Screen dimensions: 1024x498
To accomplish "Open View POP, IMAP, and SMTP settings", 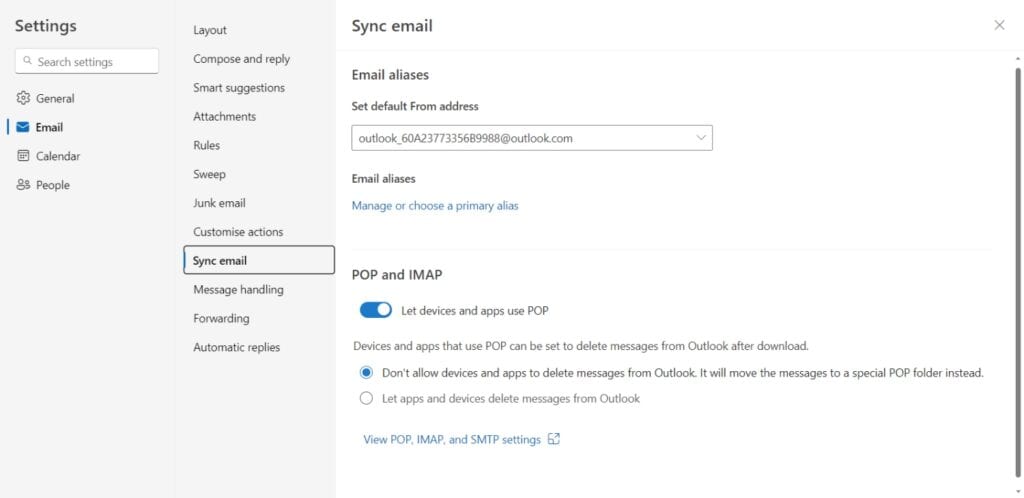I will click(452, 439).
